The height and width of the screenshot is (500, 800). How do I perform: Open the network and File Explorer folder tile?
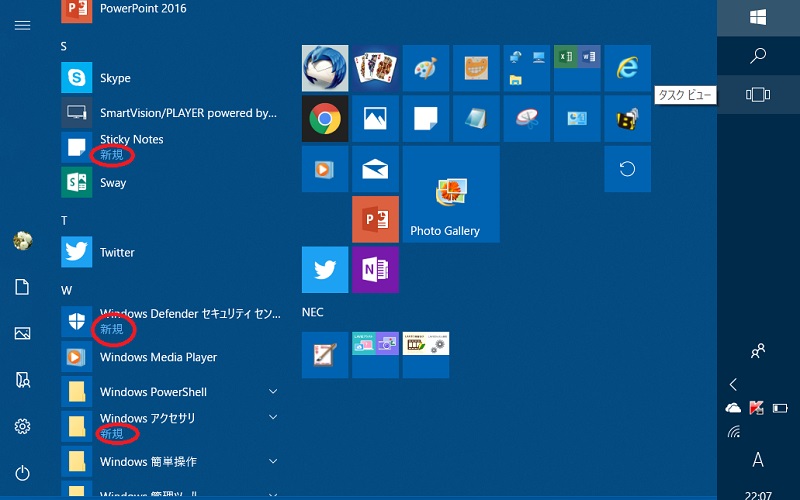pos(527,68)
